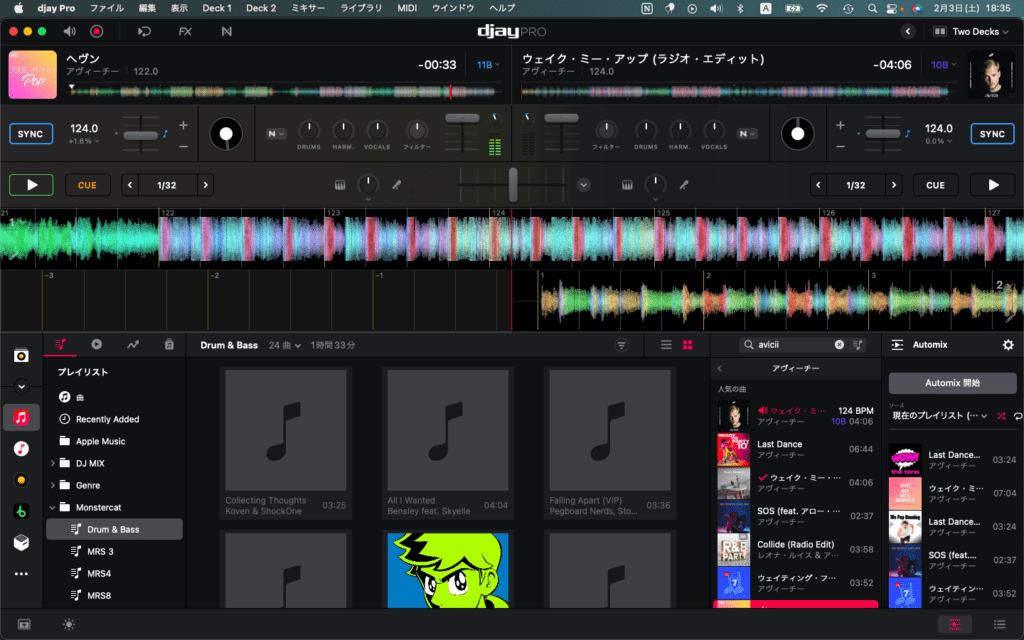Image resolution: width=1024 pixels, height=640 pixels.
Task: Open the ミキサー menu
Action: 308,8
